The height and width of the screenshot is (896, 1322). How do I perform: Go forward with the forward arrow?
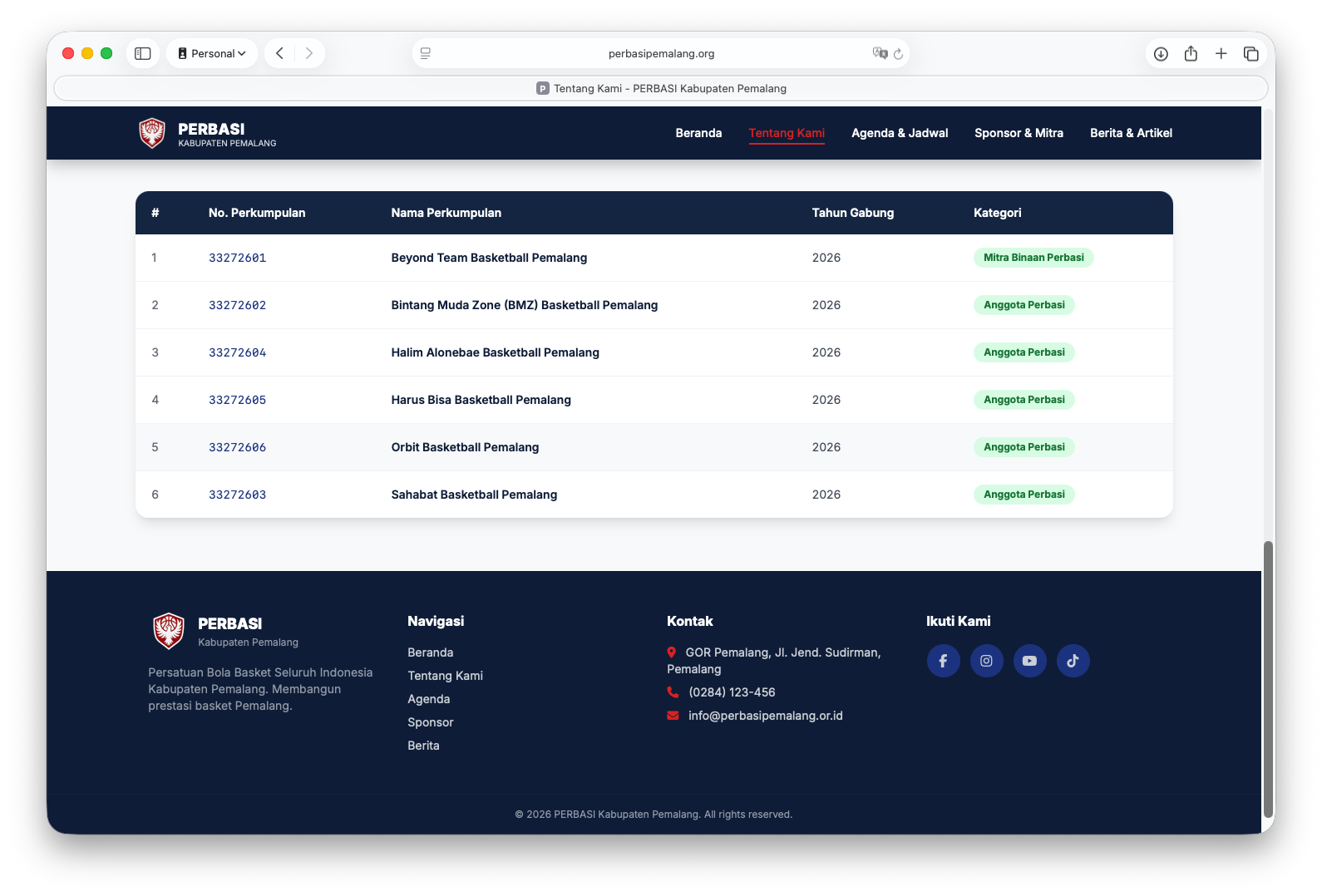click(x=308, y=53)
